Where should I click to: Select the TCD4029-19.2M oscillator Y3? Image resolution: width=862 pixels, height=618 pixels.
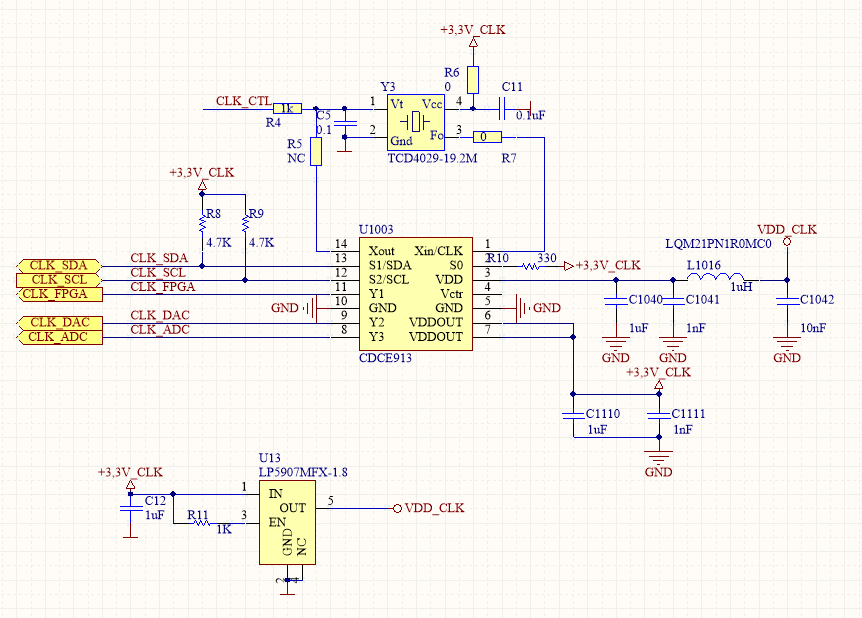click(416, 122)
